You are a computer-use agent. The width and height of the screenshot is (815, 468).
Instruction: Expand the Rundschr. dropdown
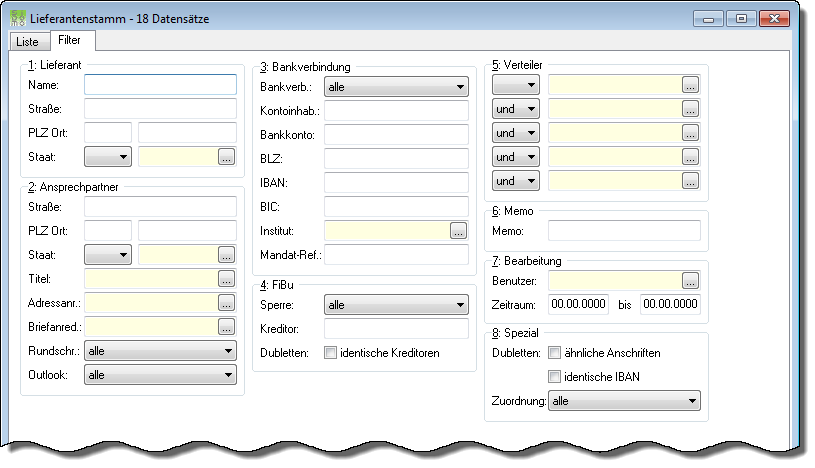pos(160,351)
